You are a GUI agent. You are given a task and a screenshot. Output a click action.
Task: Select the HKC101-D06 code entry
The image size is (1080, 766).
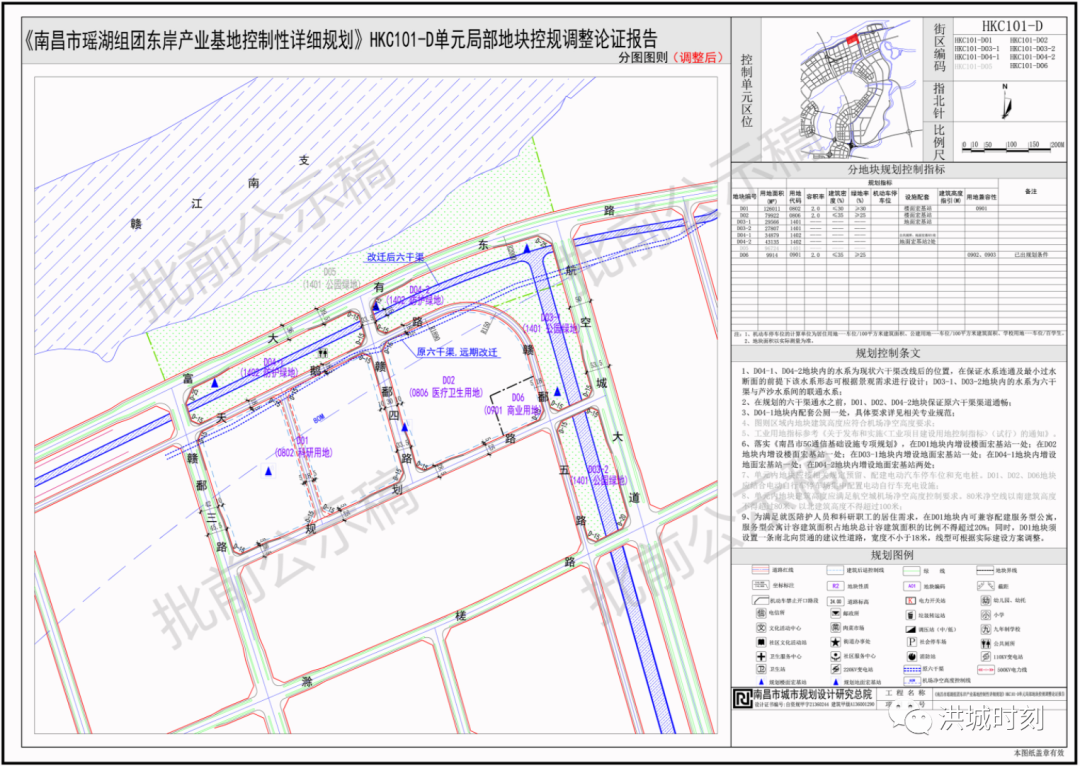click(x=1030, y=65)
